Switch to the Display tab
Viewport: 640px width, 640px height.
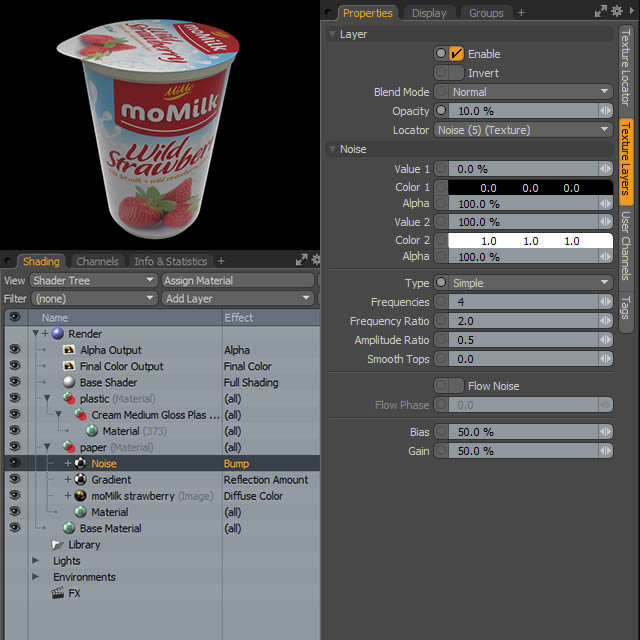point(429,13)
